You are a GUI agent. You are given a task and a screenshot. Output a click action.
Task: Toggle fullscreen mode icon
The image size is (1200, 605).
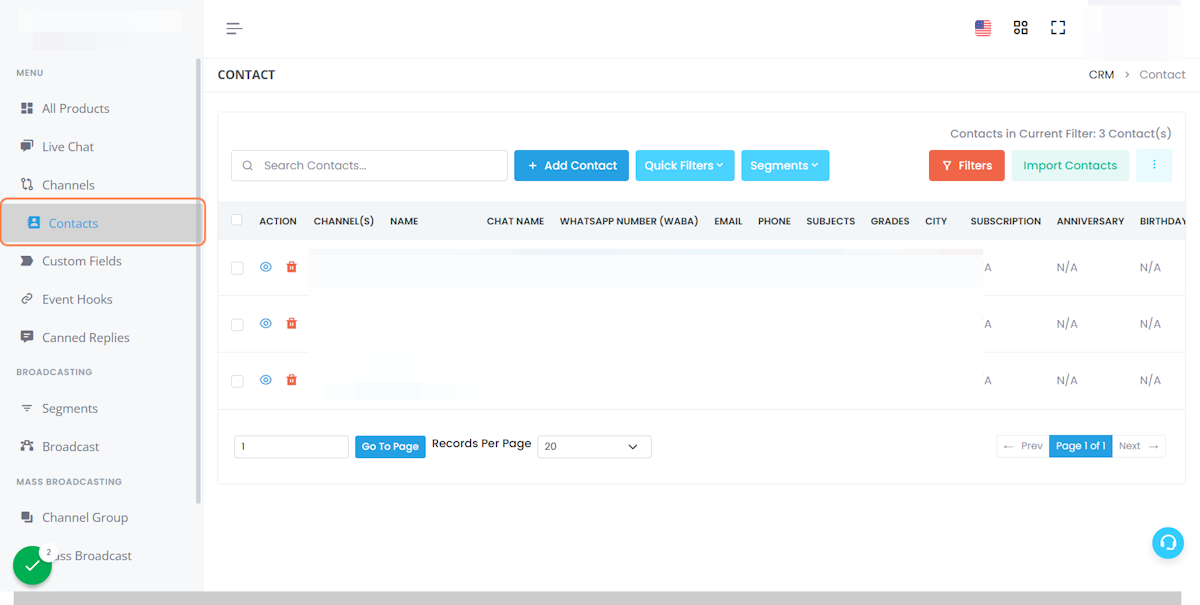tap(1058, 28)
